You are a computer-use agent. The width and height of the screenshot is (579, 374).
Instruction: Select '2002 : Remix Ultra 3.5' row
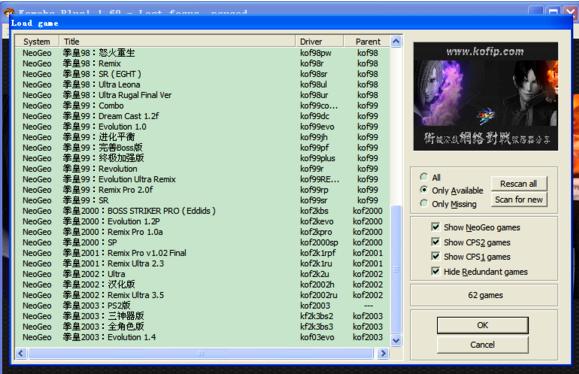202,295
